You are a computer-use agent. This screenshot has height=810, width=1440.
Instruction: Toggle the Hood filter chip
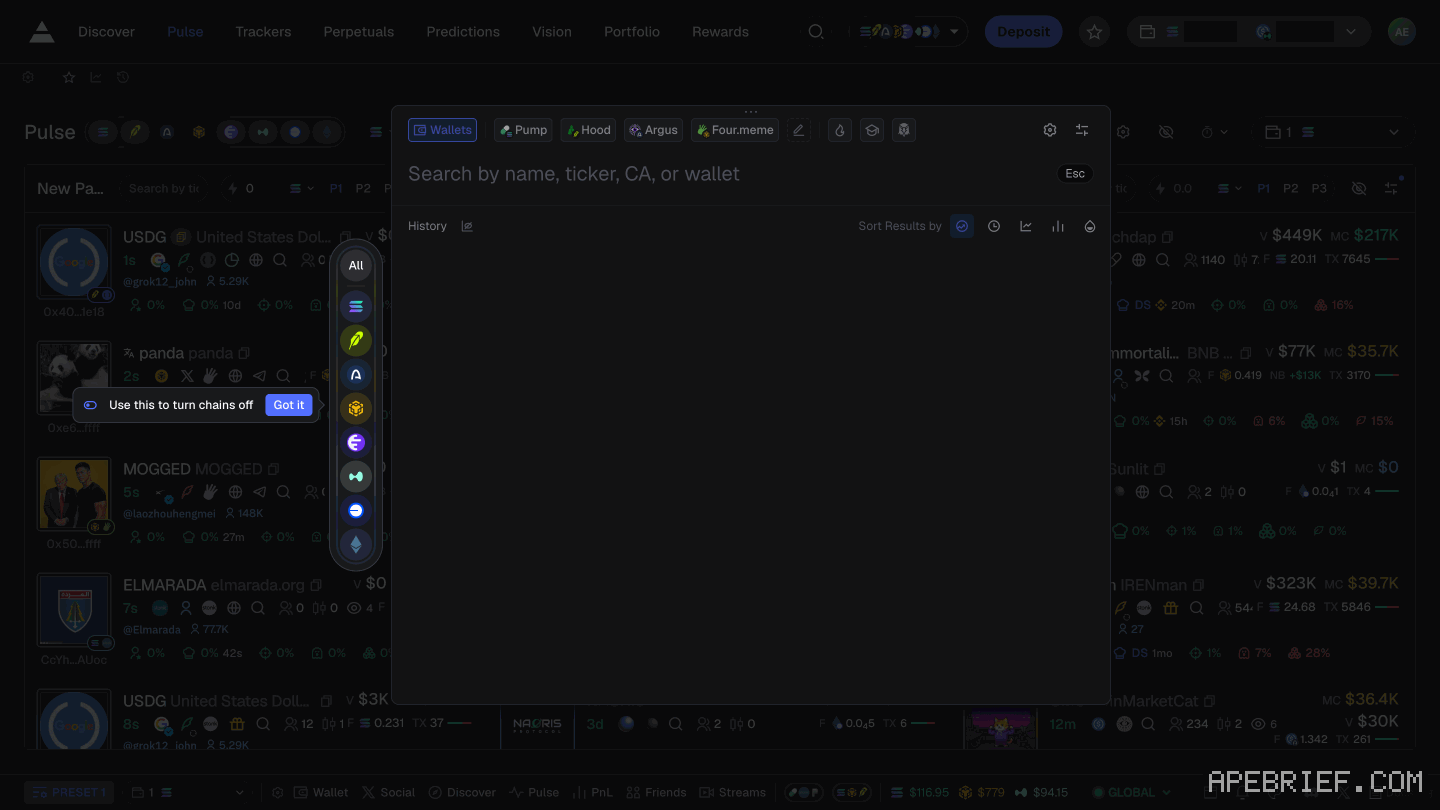(588, 130)
